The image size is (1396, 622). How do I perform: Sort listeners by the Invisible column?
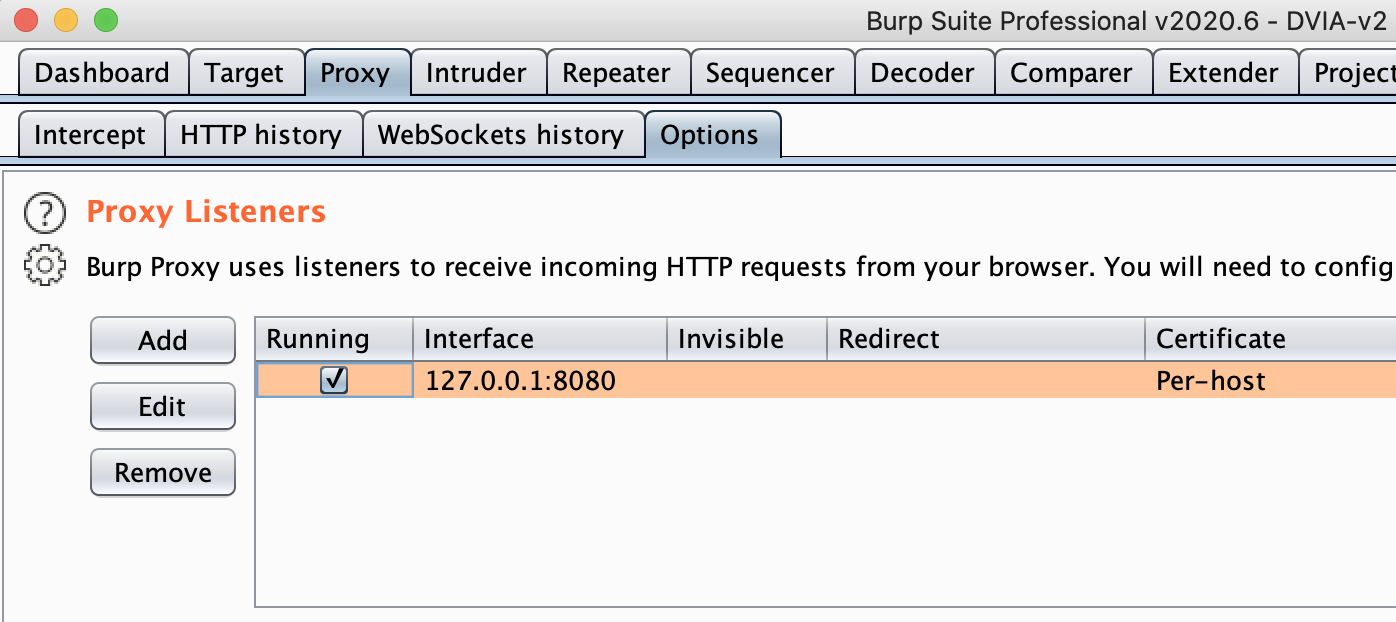tap(747, 339)
